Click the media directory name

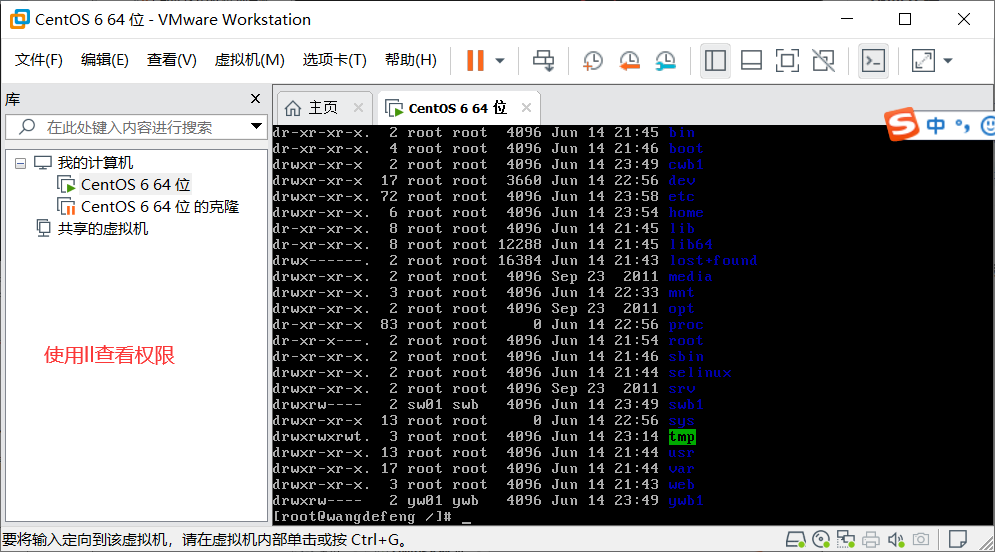pyautogui.click(x=690, y=277)
